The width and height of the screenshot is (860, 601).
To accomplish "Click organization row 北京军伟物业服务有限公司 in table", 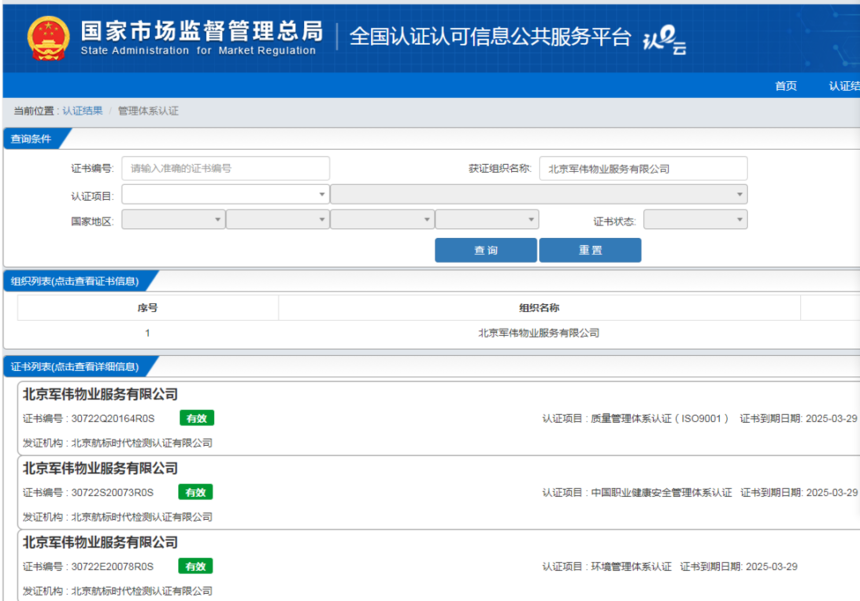I will (x=538, y=333).
